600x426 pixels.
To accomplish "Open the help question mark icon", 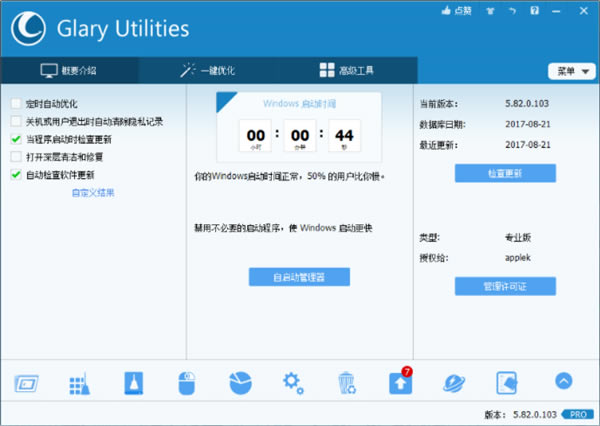I will (x=535, y=11).
